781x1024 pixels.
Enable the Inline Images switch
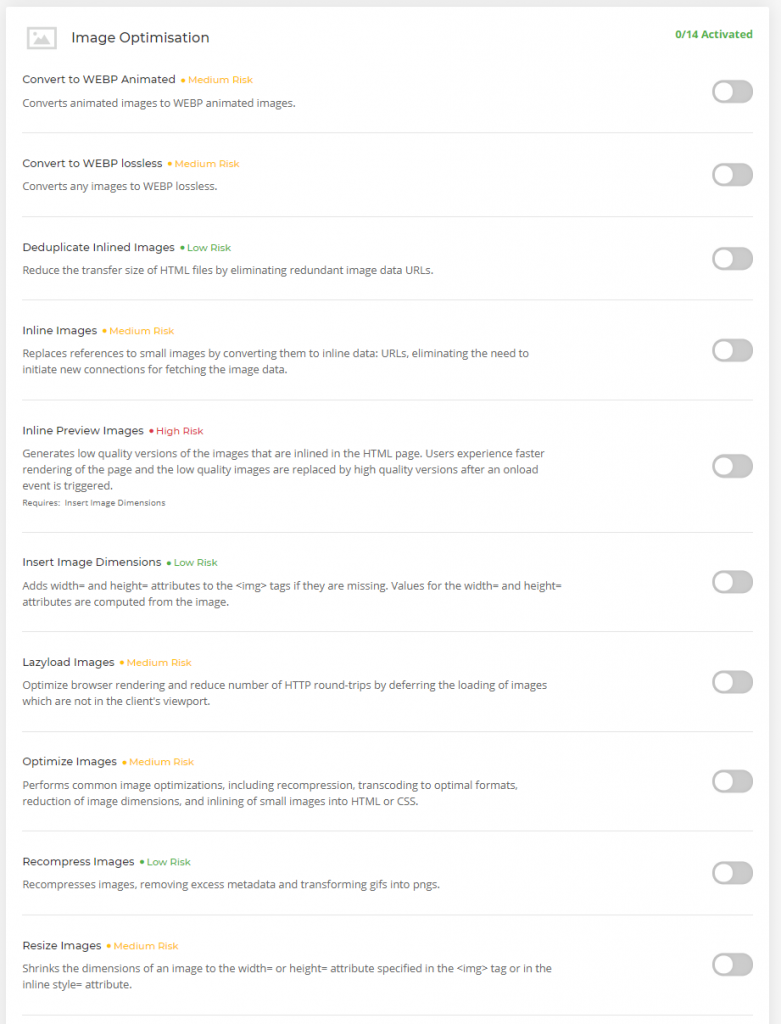tap(732, 350)
